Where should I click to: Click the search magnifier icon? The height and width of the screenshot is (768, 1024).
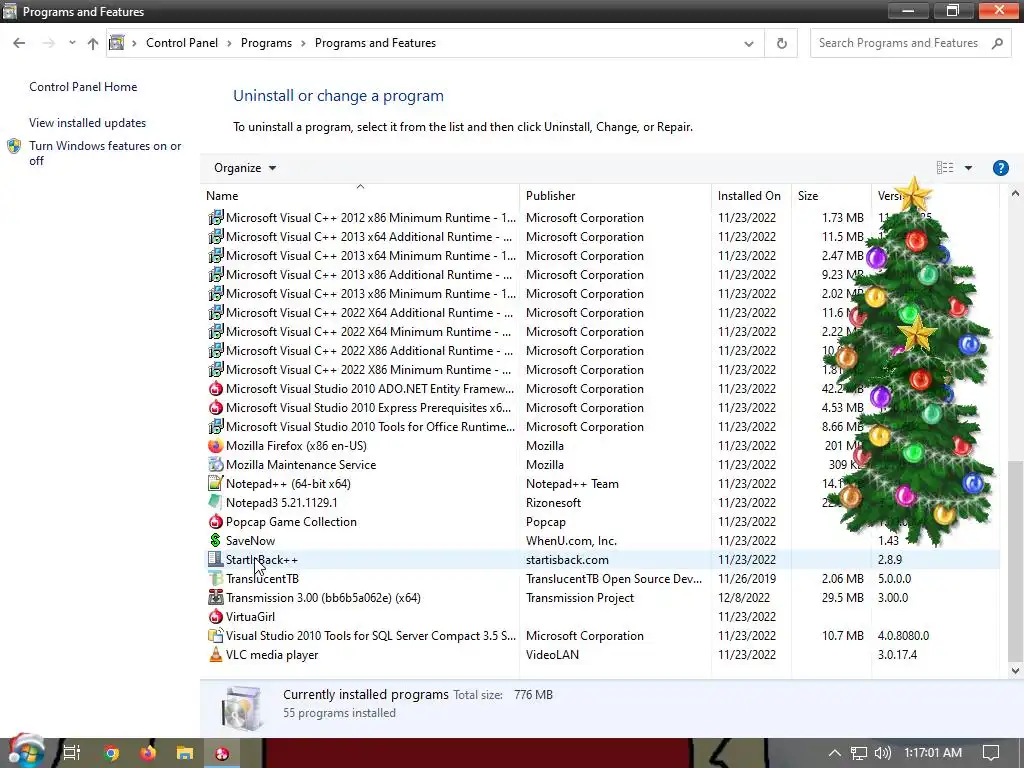point(997,43)
